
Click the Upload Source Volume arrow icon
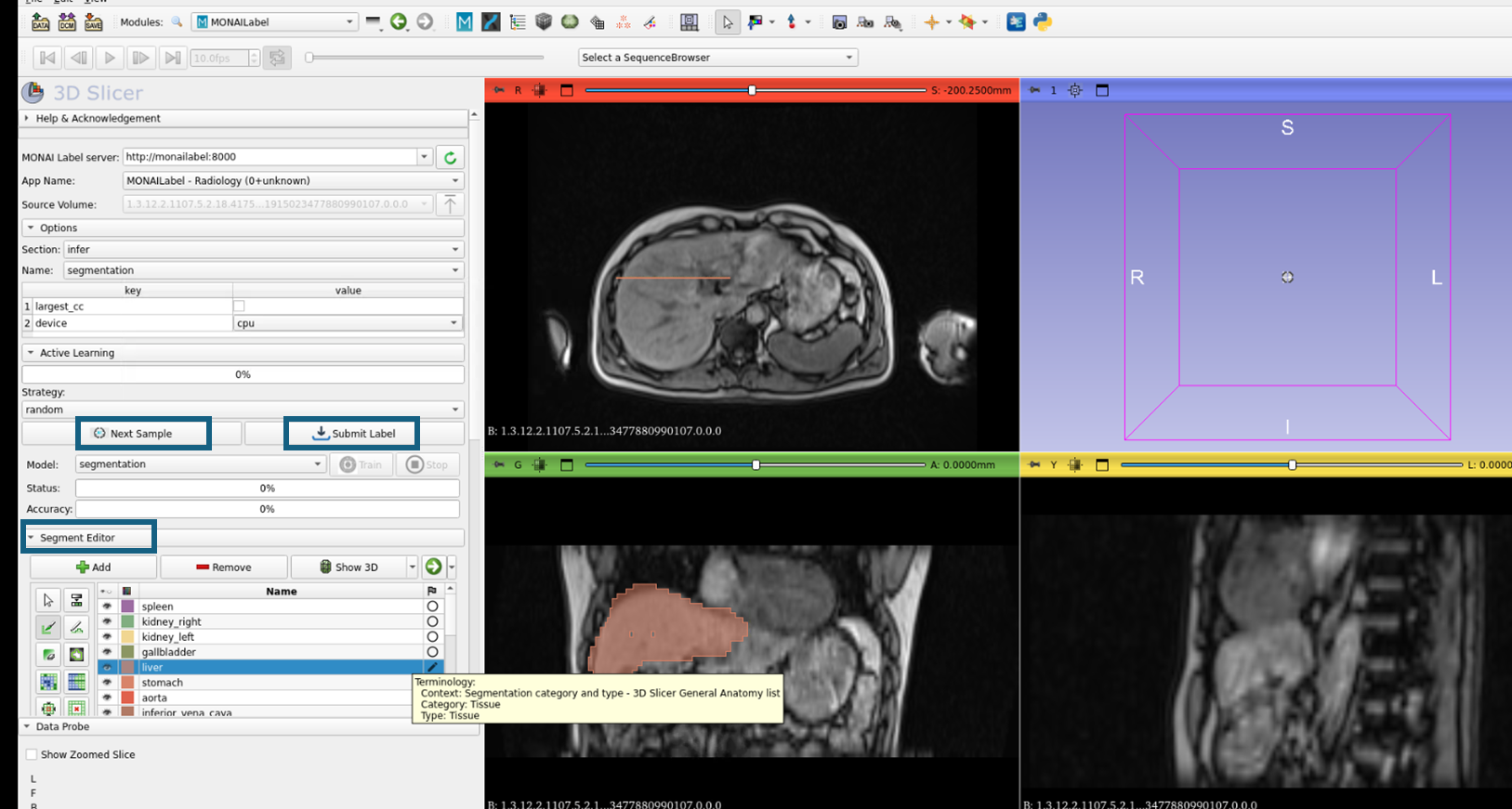[450, 204]
